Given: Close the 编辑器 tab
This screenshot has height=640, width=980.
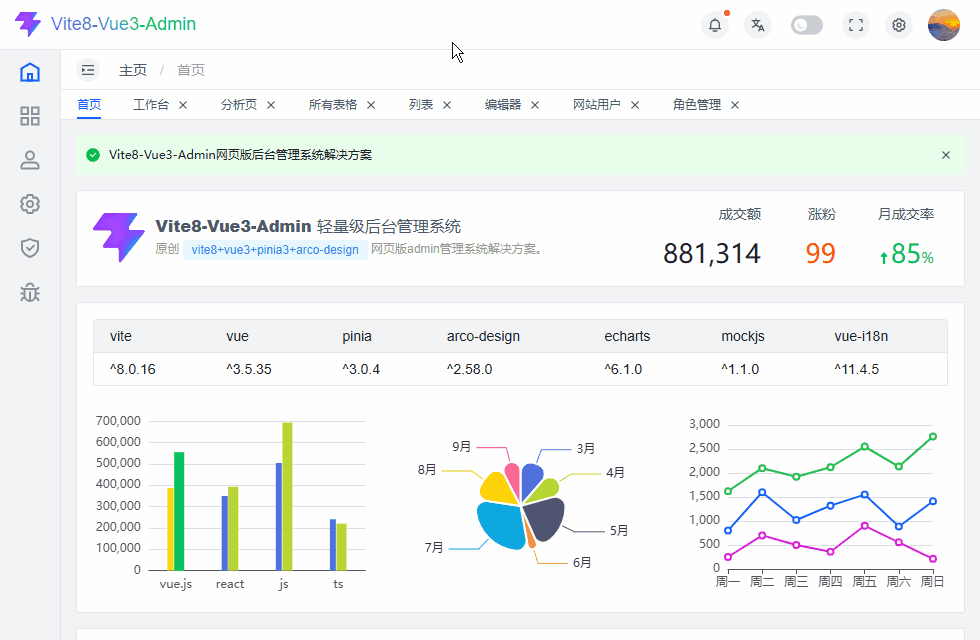Looking at the screenshot, I should pos(535,105).
